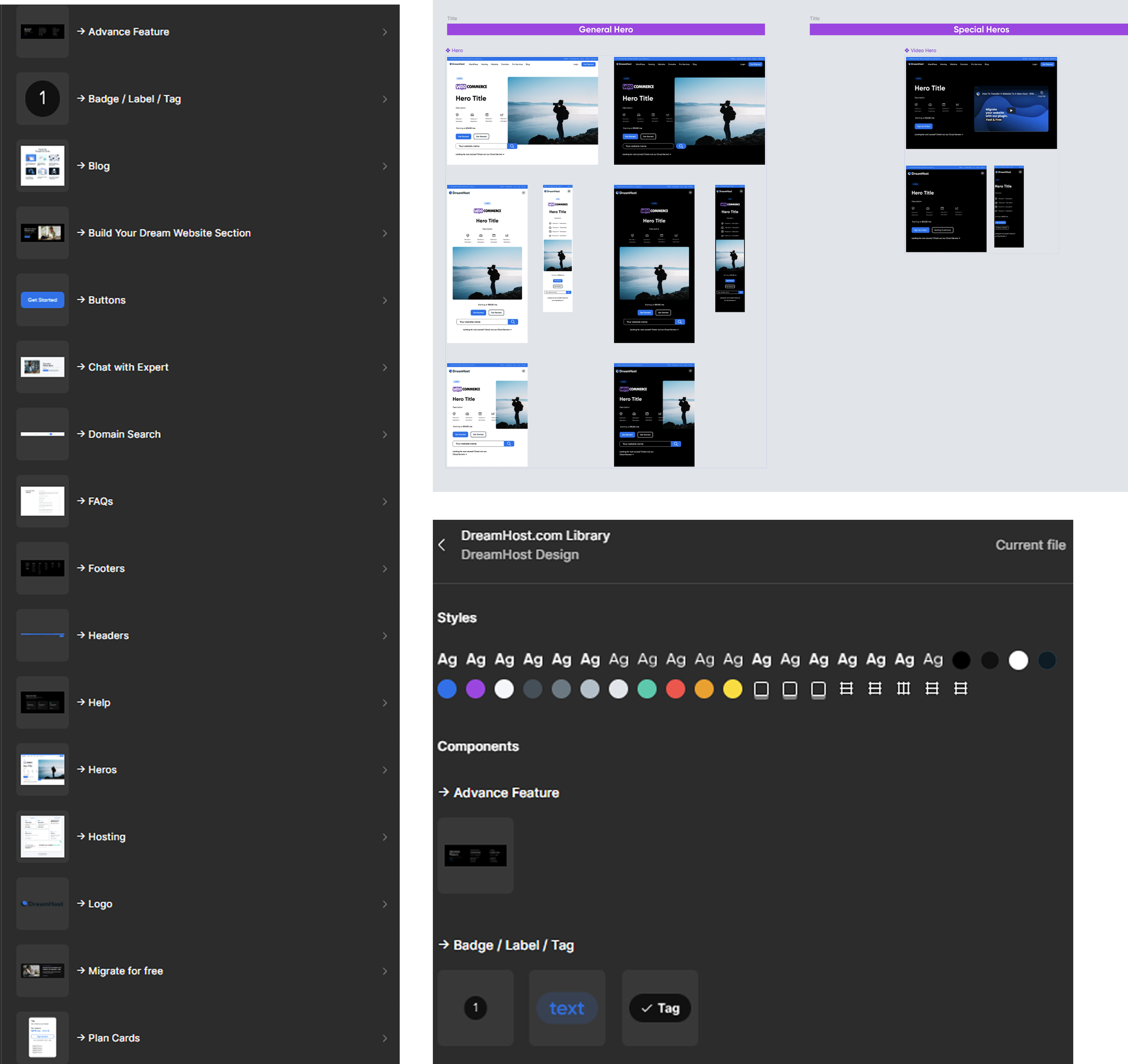Screen dimensions: 1128x1064
Task: Pick the purple color style swatch
Action: point(475,689)
